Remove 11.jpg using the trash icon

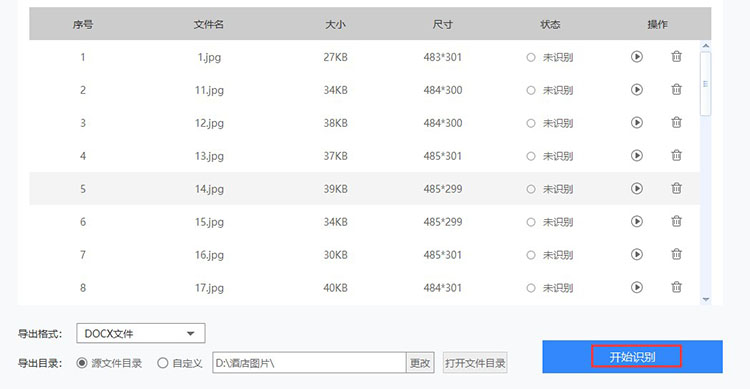676,89
